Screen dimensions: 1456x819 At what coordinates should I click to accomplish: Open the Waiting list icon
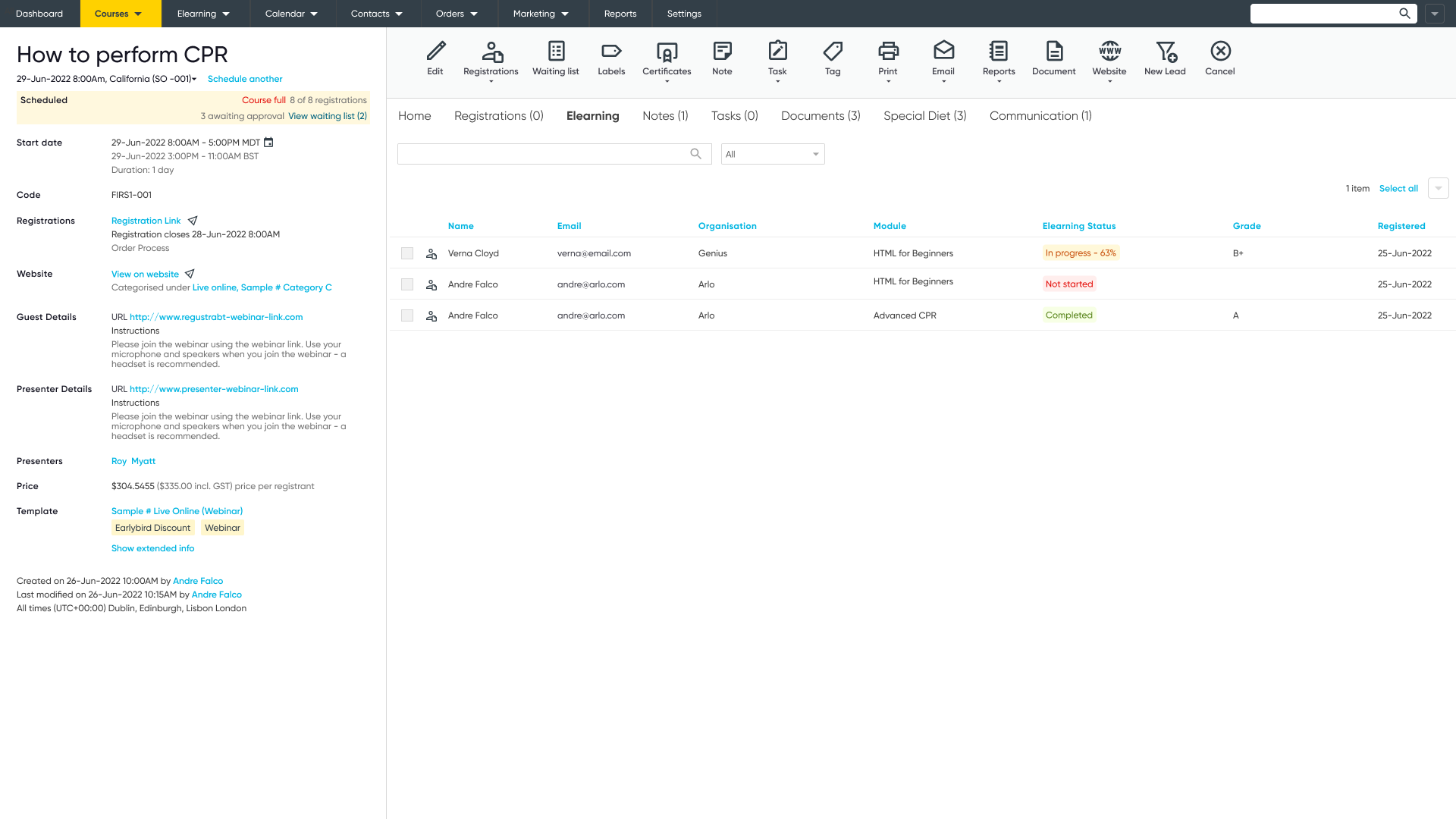click(x=556, y=52)
